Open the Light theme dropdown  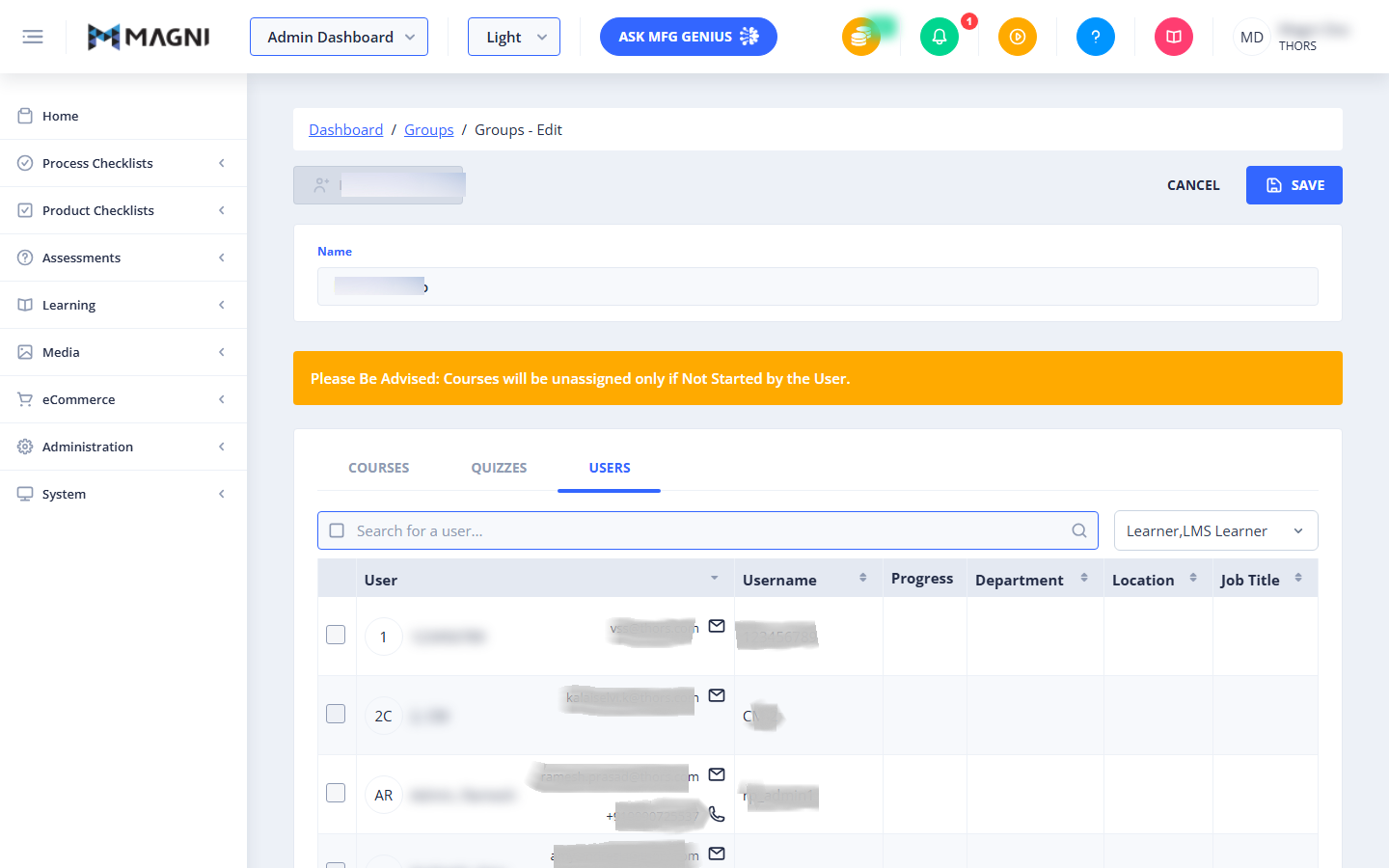(514, 37)
